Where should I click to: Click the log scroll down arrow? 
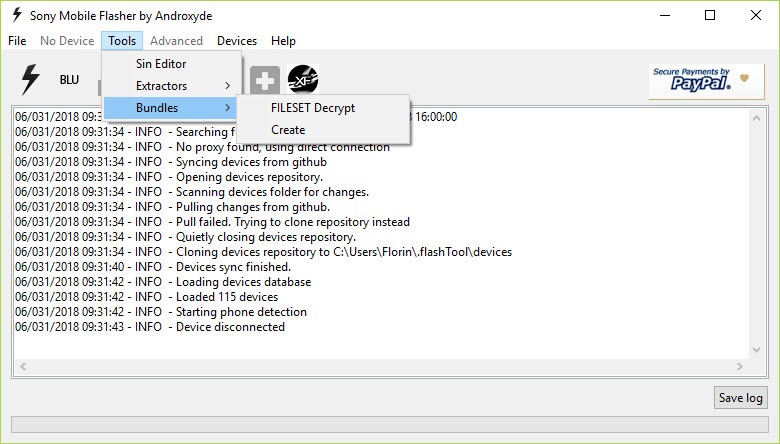pos(756,350)
